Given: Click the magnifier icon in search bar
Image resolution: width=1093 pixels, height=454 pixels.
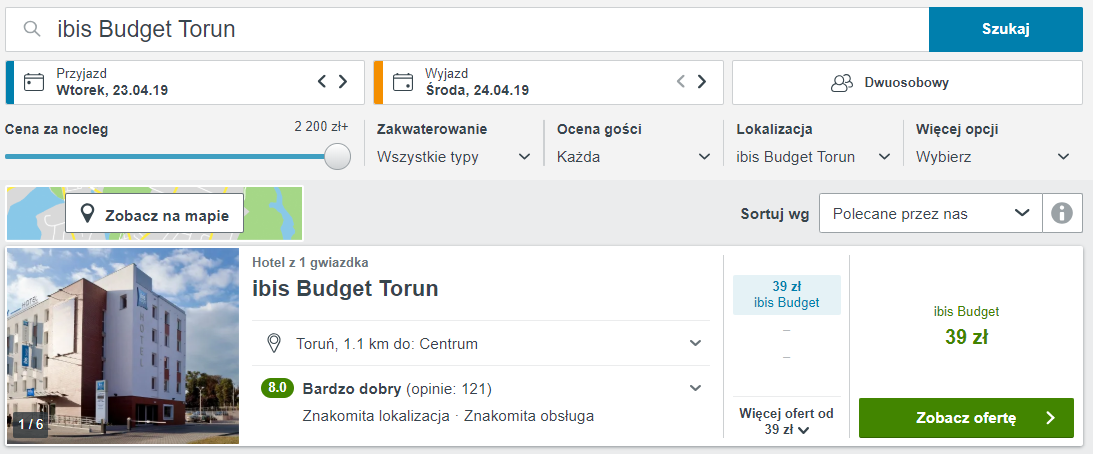Looking at the screenshot, I should [x=31, y=29].
